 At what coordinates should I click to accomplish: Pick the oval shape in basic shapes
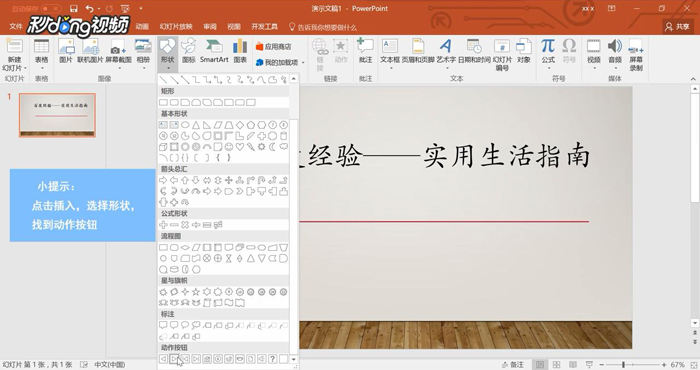[x=185, y=125]
